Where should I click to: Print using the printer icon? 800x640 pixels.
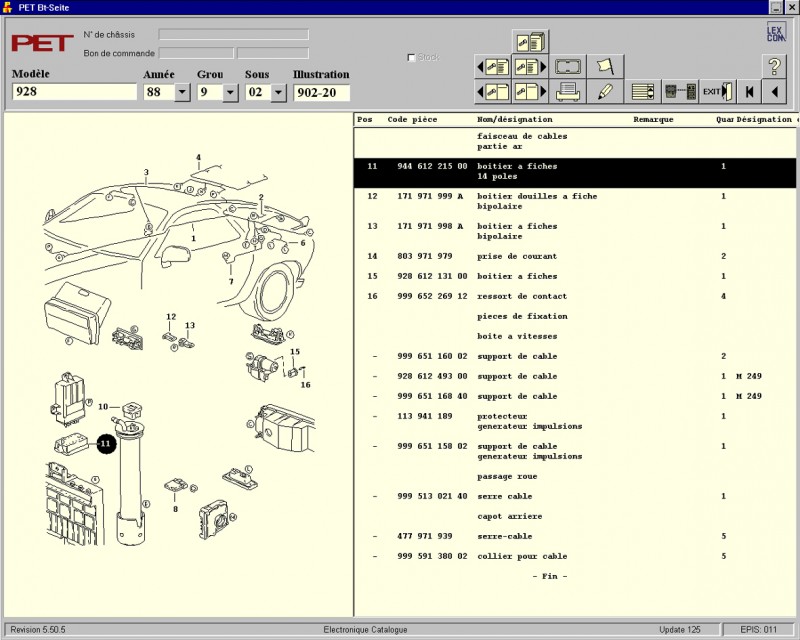[568, 92]
